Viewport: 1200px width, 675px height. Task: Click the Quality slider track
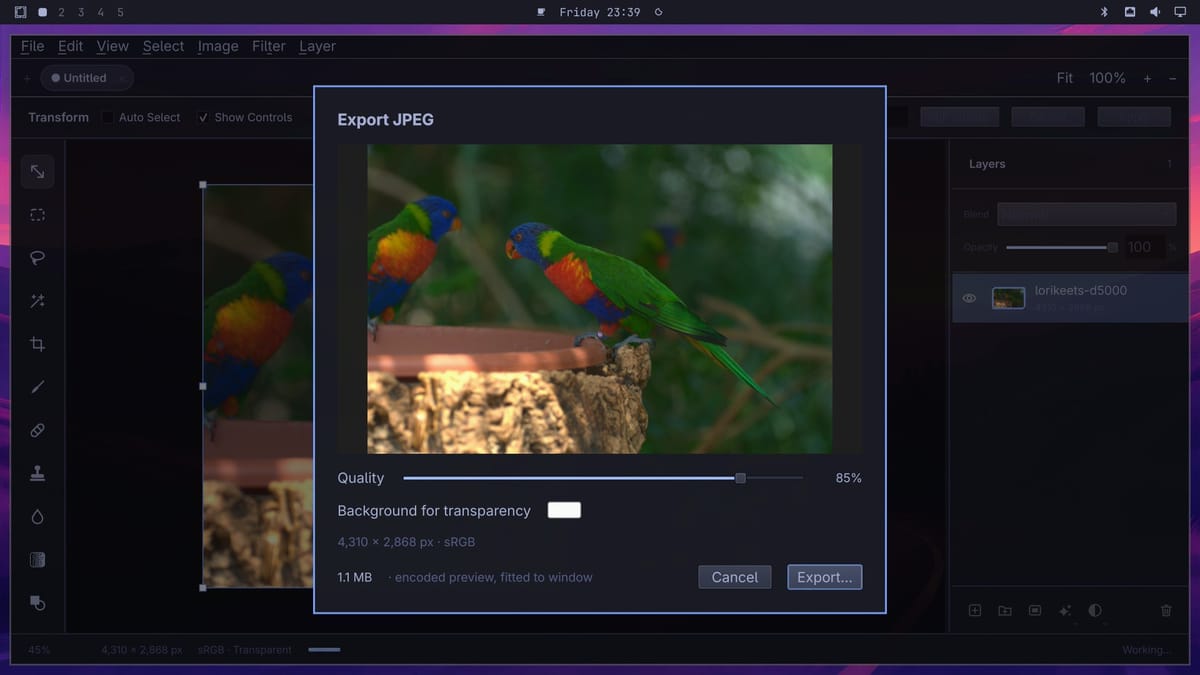pos(603,478)
